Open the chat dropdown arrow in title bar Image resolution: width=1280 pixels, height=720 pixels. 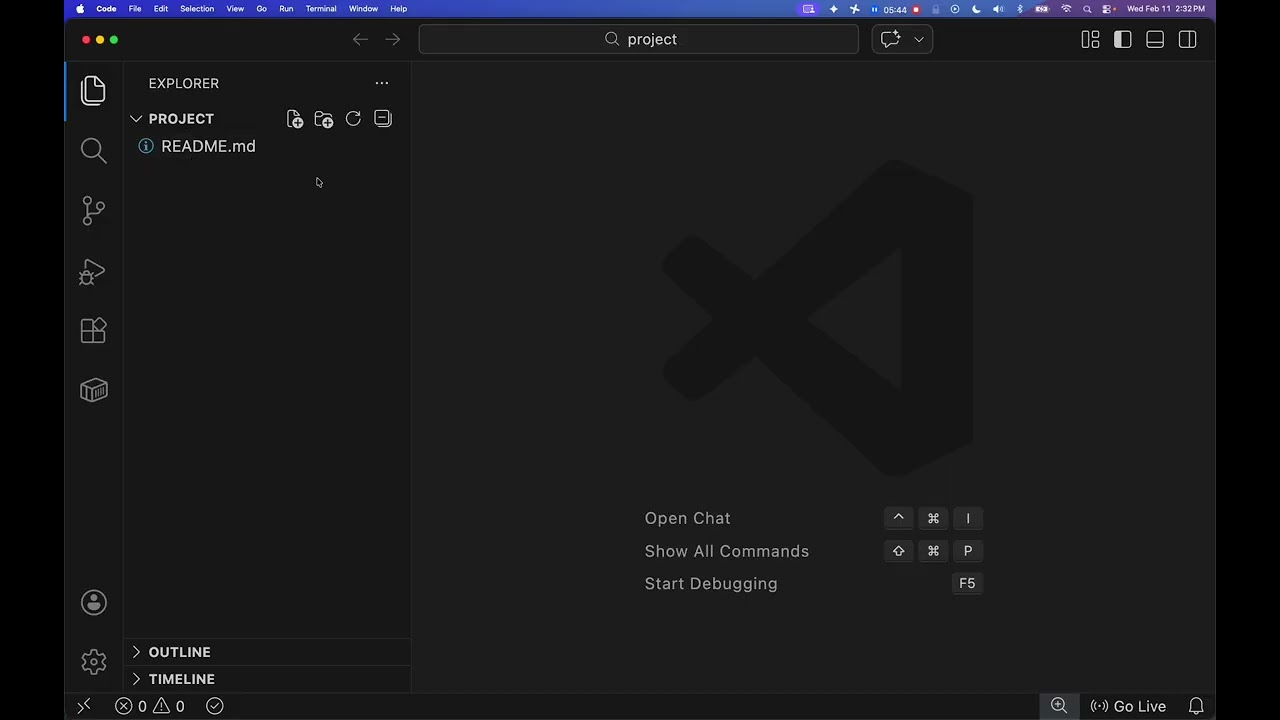(919, 39)
